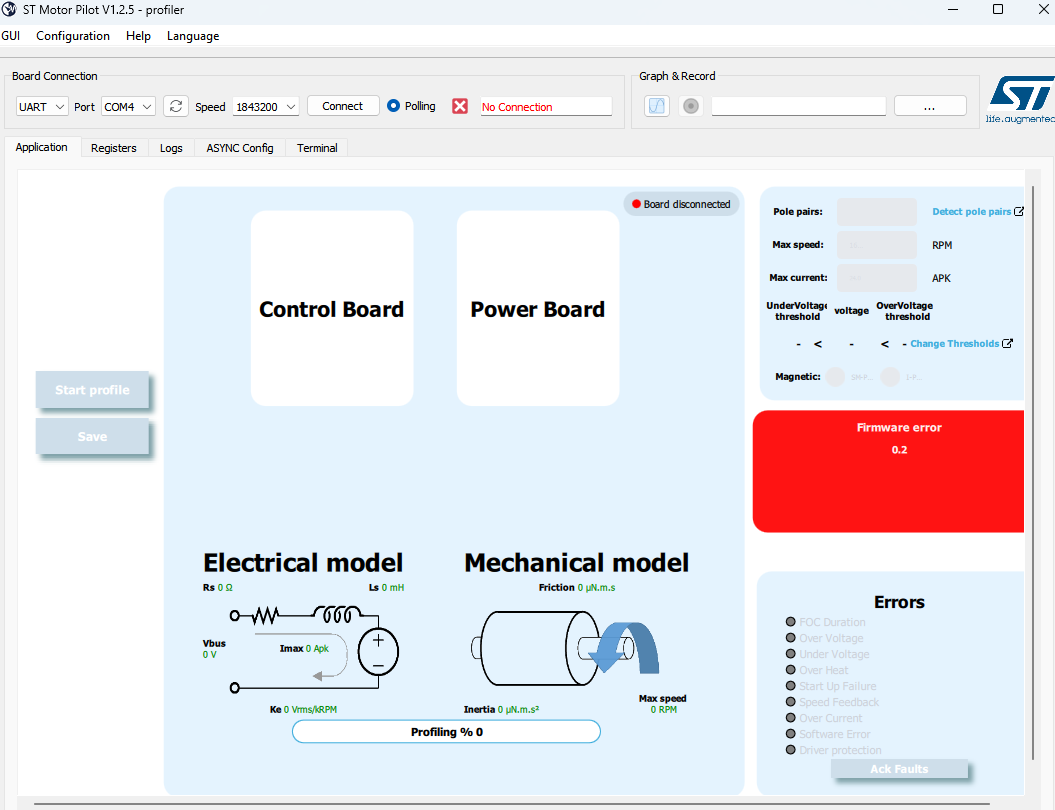Select the SM-P magnetic option

point(836,377)
